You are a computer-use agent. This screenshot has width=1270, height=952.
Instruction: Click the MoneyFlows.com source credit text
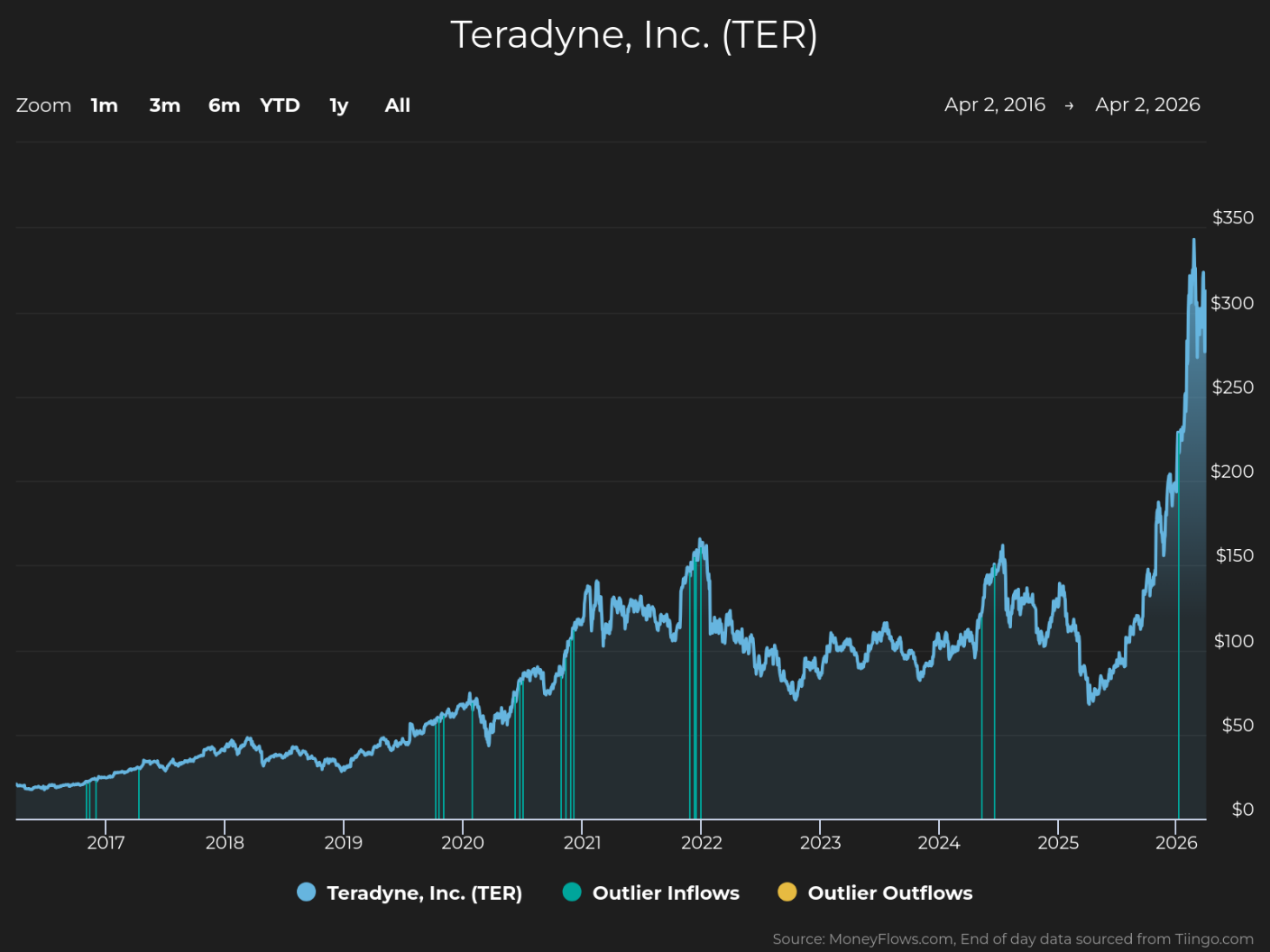coord(1013,939)
